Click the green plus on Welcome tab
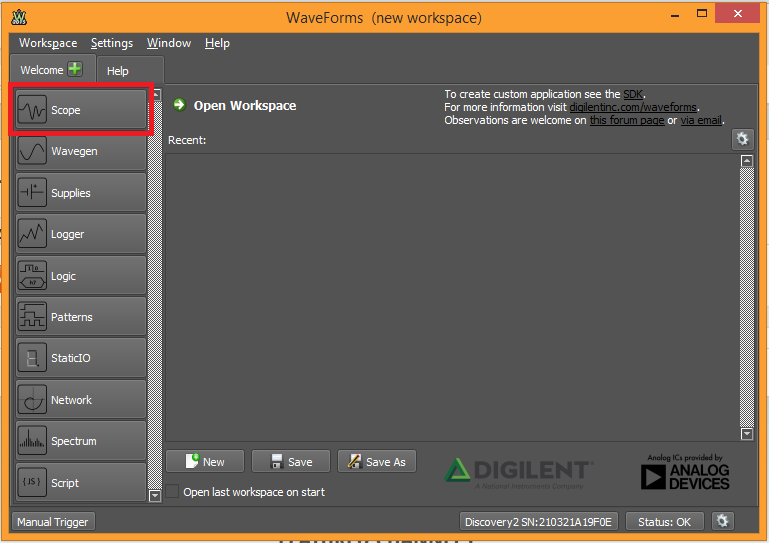 pos(75,69)
